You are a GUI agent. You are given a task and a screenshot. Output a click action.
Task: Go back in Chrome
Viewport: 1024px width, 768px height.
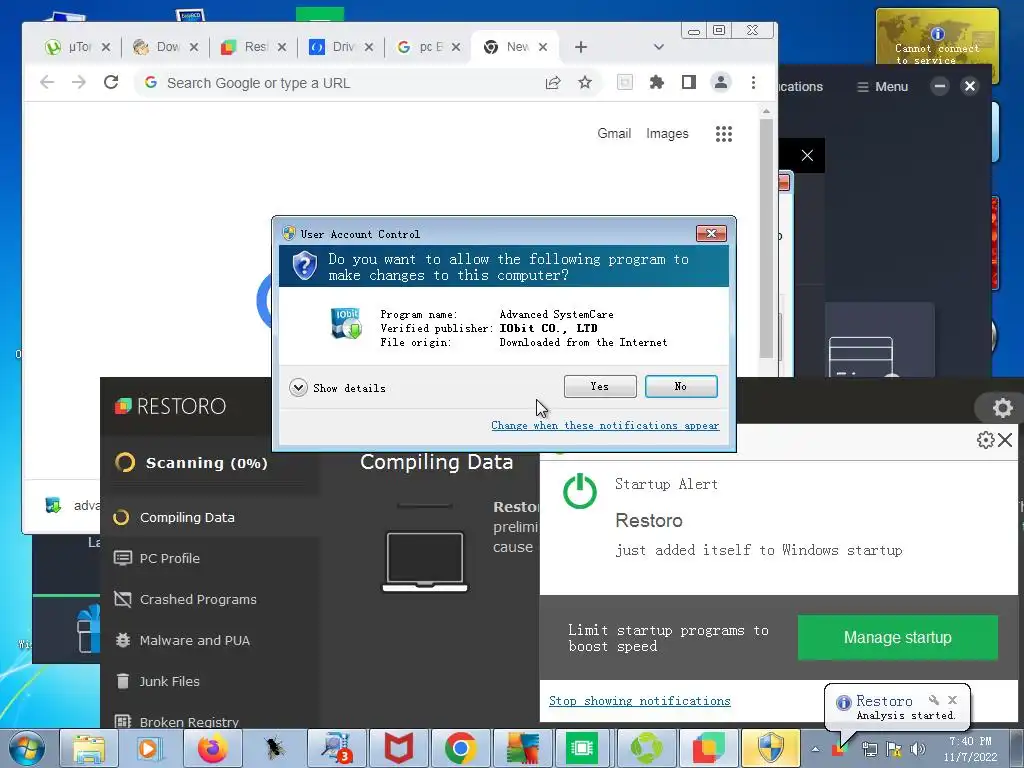tap(47, 82)
